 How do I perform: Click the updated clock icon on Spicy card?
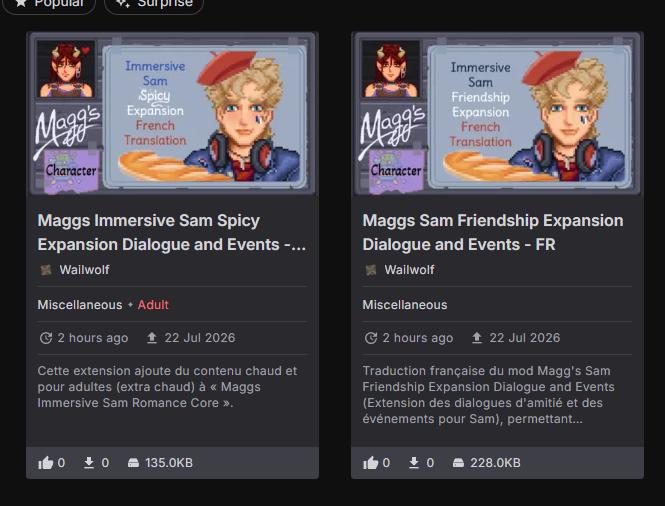tap(46, 338)
